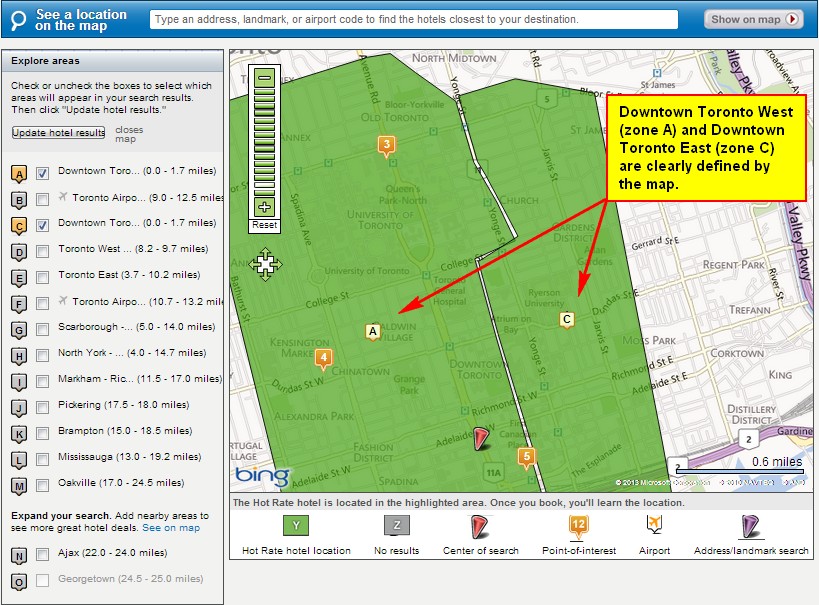Click the zone N marker icon in list
The image size is (819, 605).
coord(19,556)
